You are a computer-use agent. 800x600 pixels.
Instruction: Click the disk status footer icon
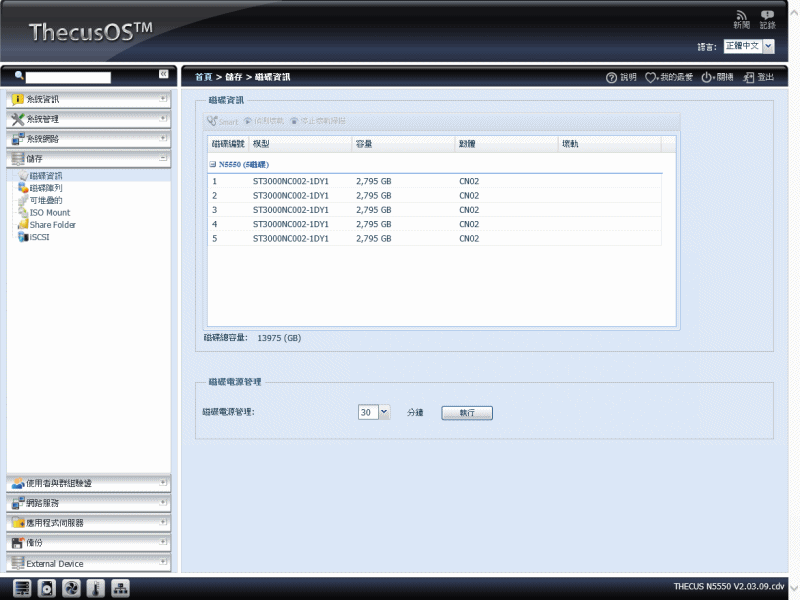(46, 588)
